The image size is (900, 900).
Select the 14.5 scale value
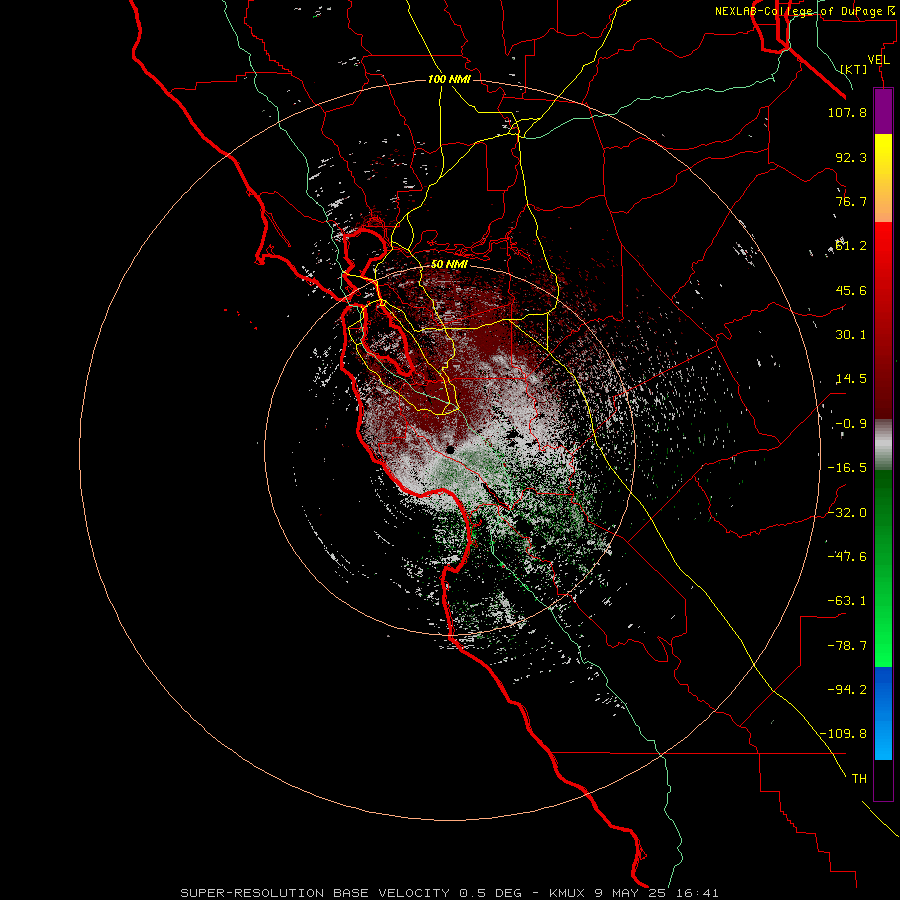pos(851,379)
